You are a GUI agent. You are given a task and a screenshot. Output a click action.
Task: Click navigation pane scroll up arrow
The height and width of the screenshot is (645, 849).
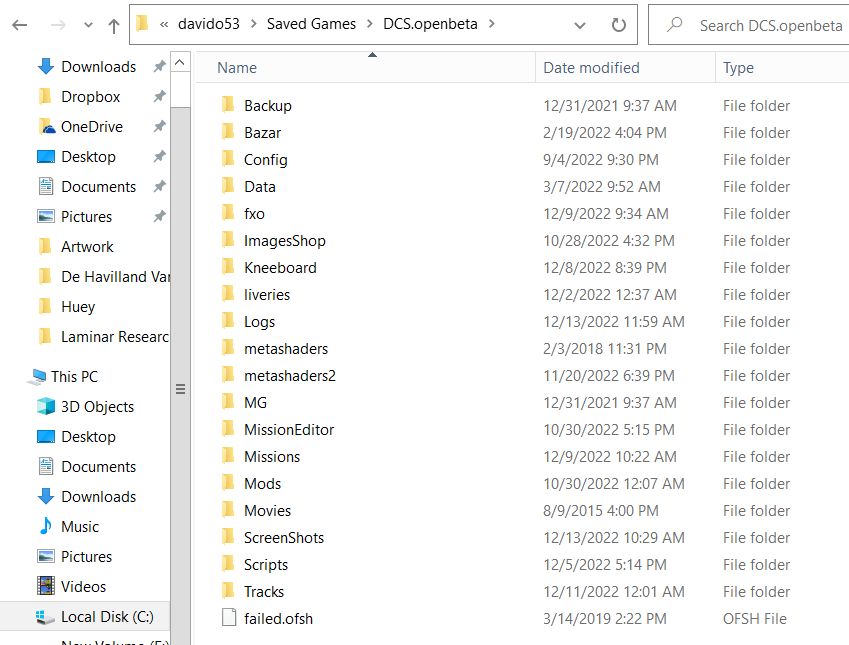click(x=180, y=63)
